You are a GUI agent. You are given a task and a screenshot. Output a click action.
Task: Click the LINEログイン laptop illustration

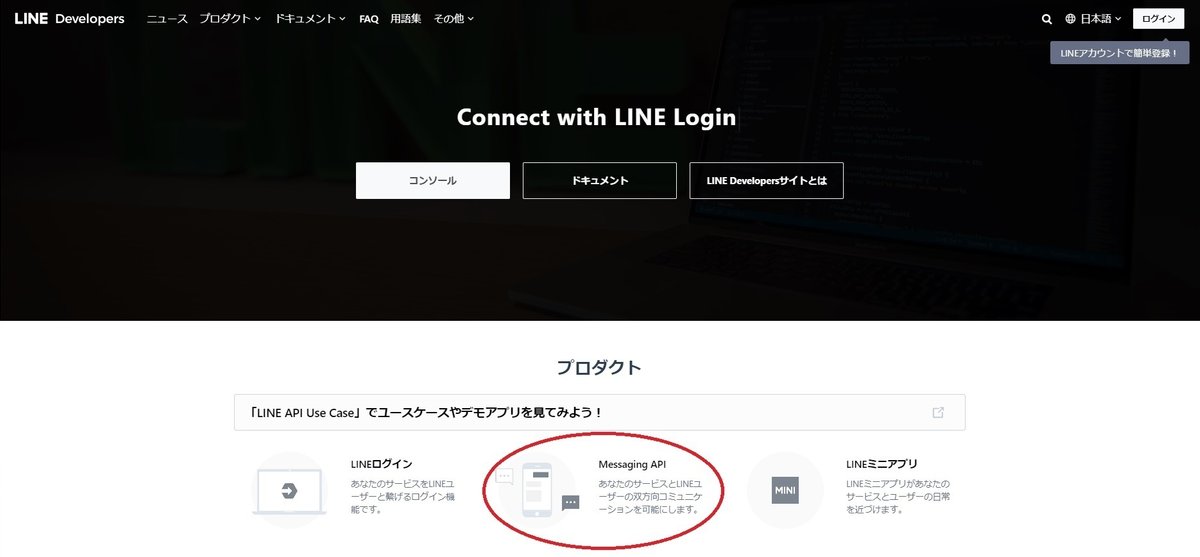(289, 490)
